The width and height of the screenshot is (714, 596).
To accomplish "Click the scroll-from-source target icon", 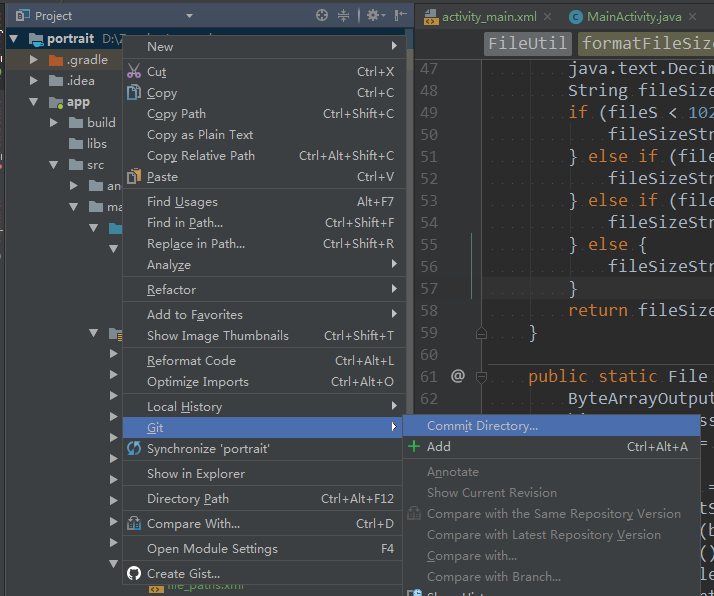I will [x=322, y=15].
